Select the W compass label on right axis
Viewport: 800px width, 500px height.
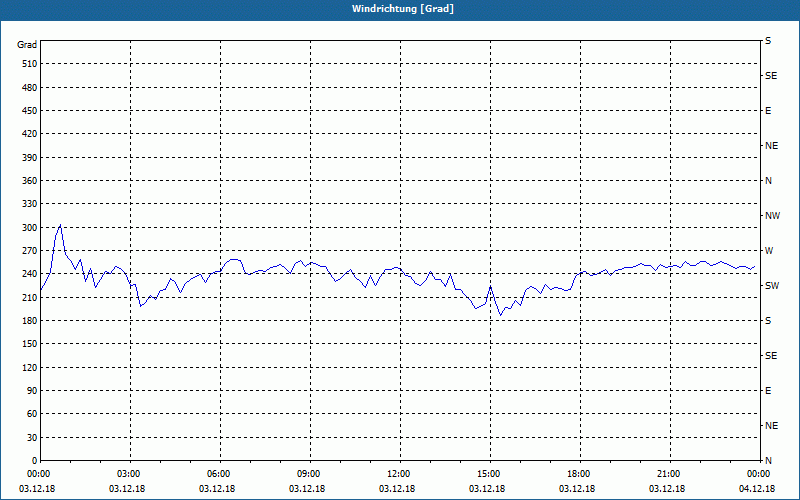click(769, 251)
